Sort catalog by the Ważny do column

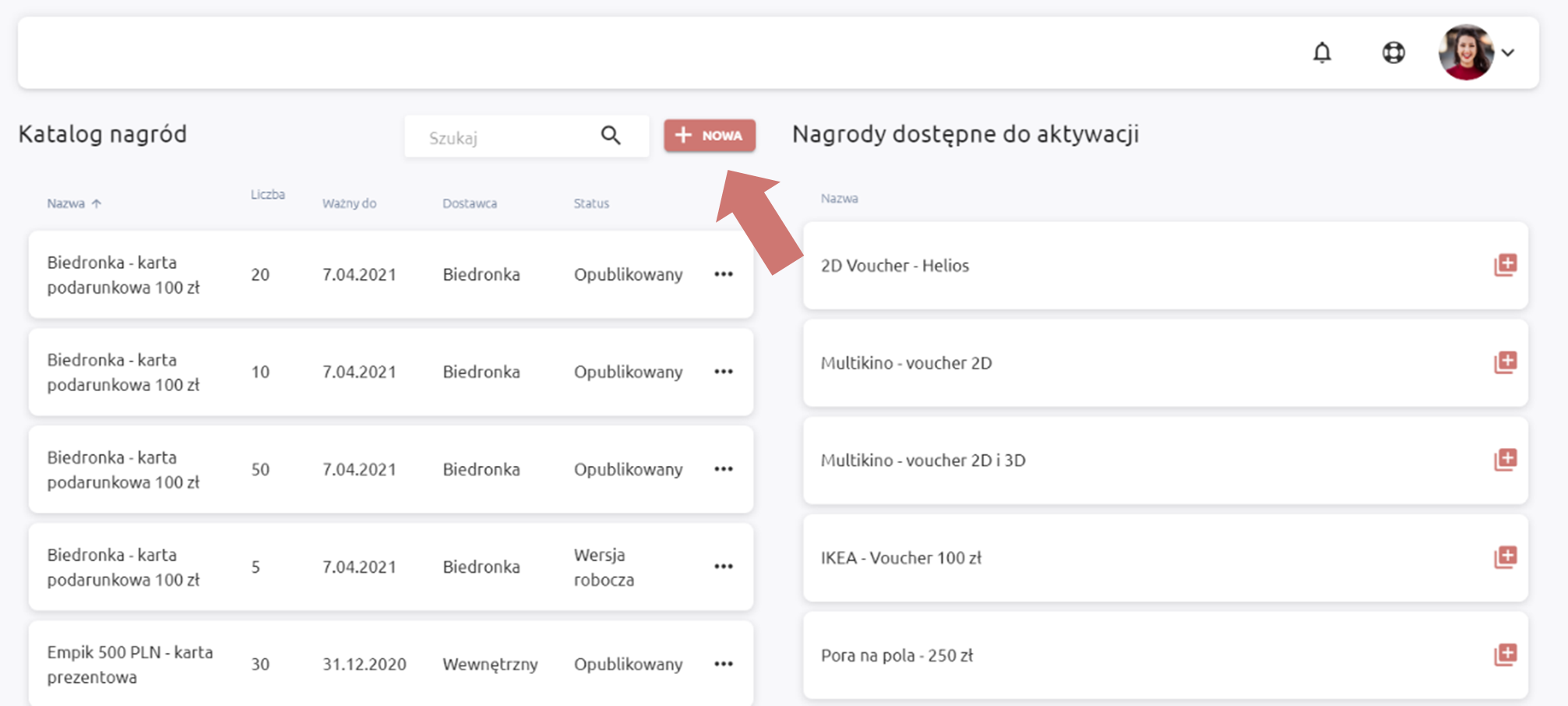(x=349, y=203)
